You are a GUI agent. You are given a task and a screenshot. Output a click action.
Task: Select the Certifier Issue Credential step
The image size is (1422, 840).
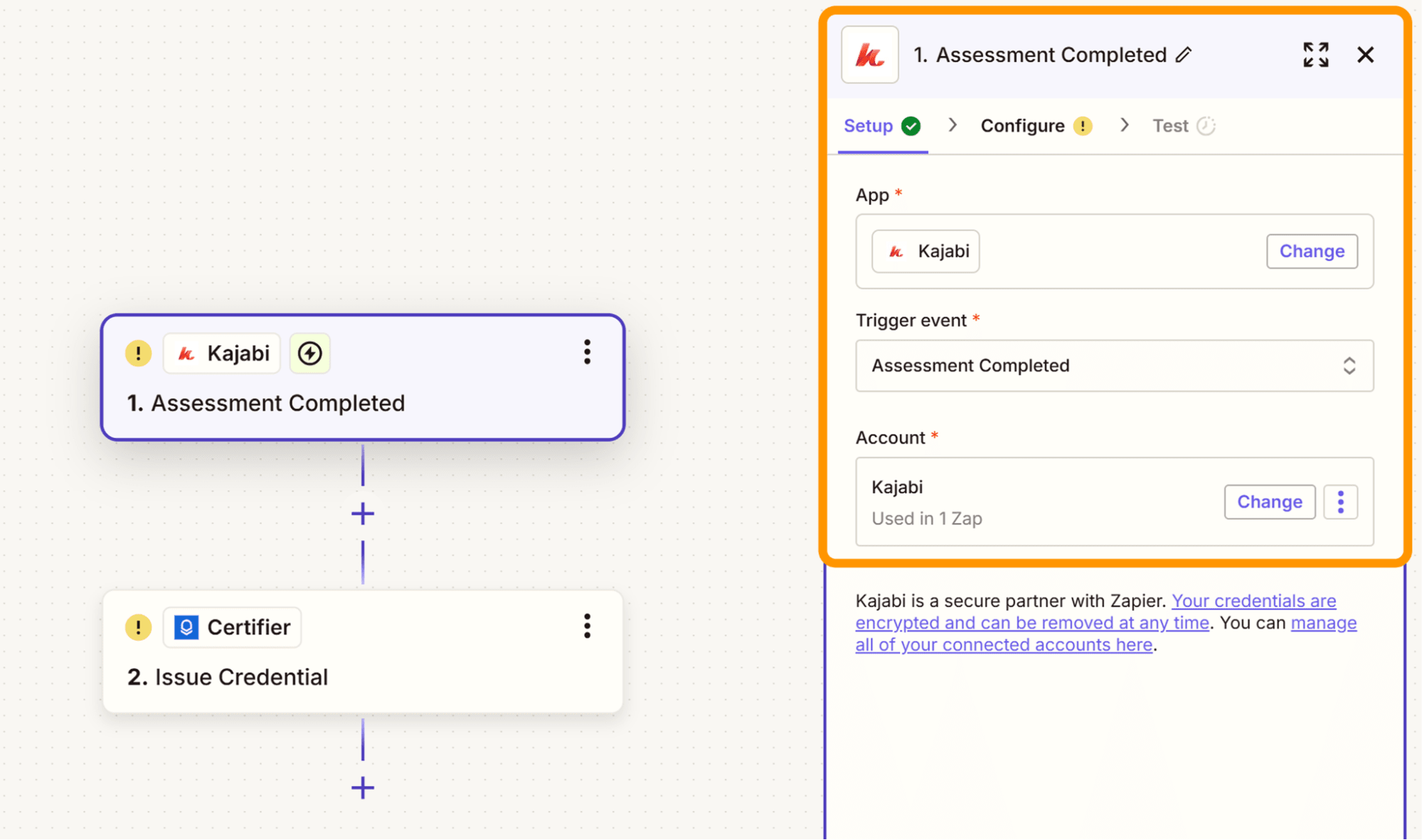coord(363,651)
